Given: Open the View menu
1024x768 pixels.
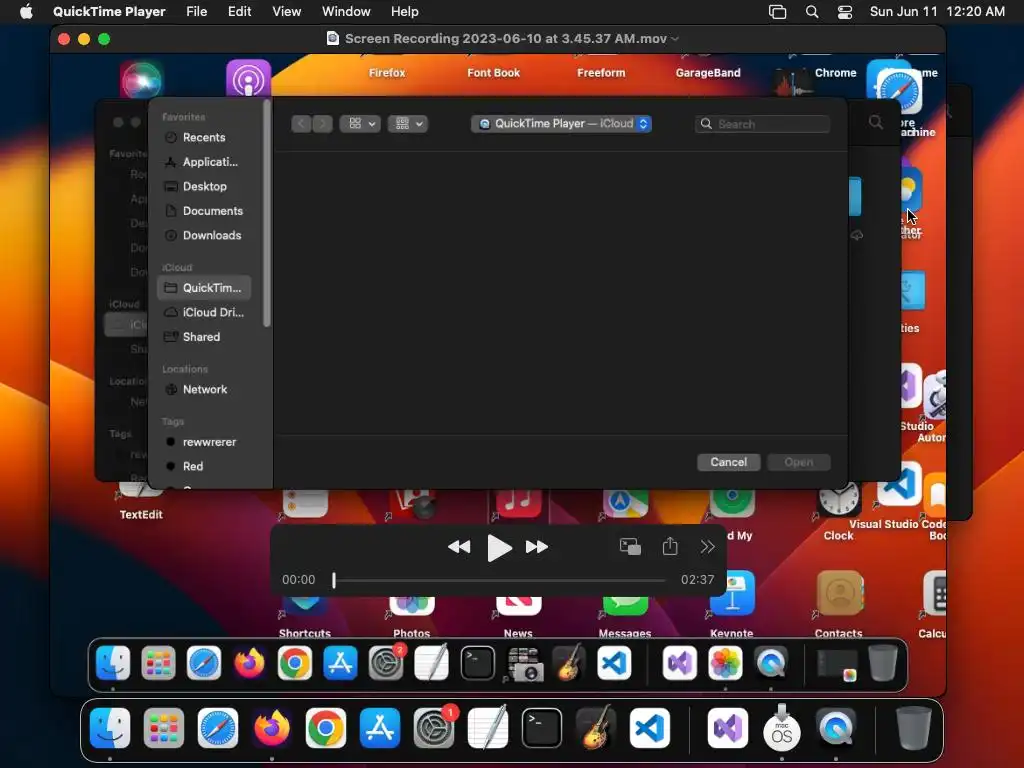Looking at the screenshot, I should (x=287, y=12).
